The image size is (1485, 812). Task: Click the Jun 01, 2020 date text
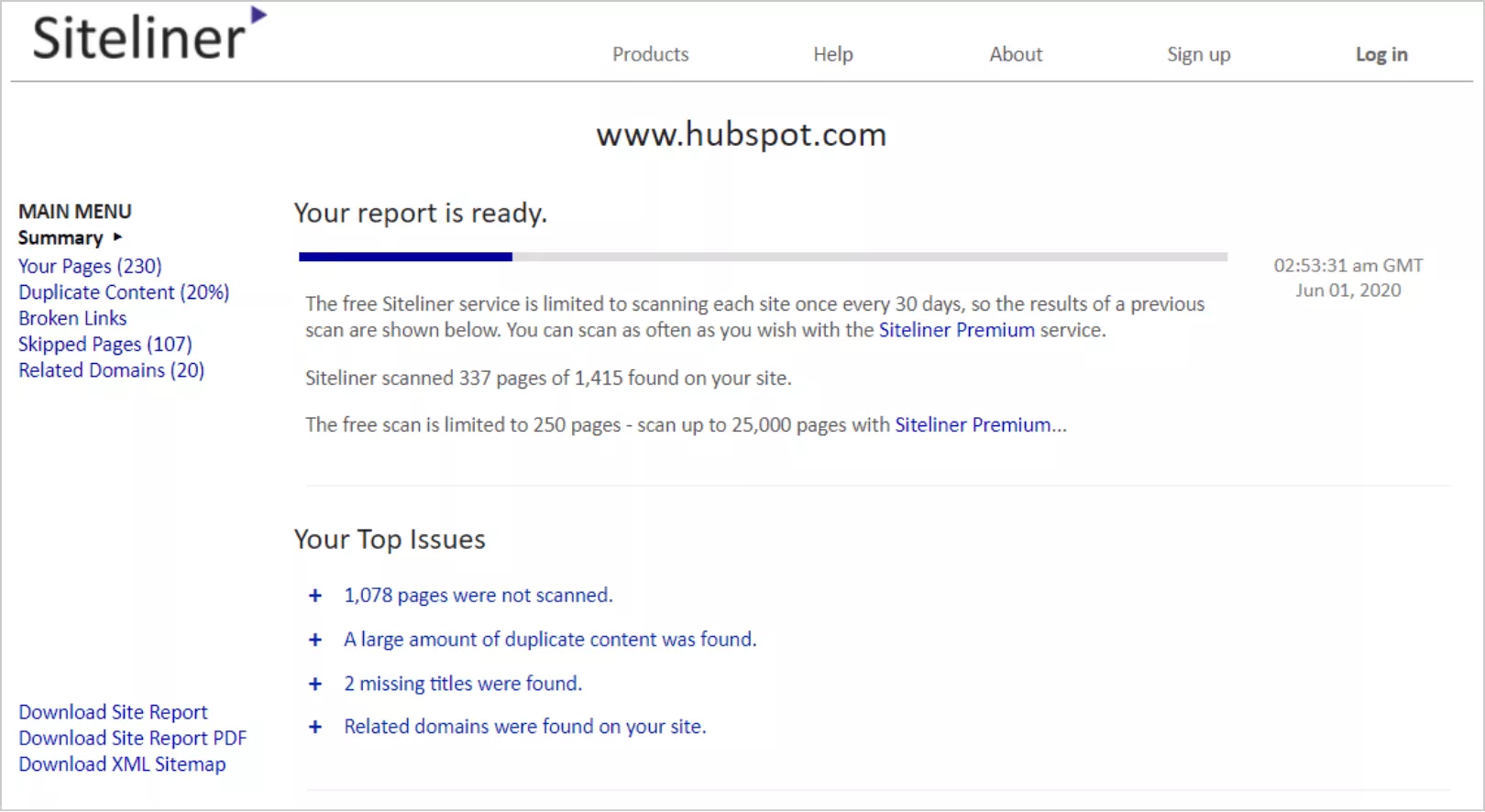[1348, 291]
